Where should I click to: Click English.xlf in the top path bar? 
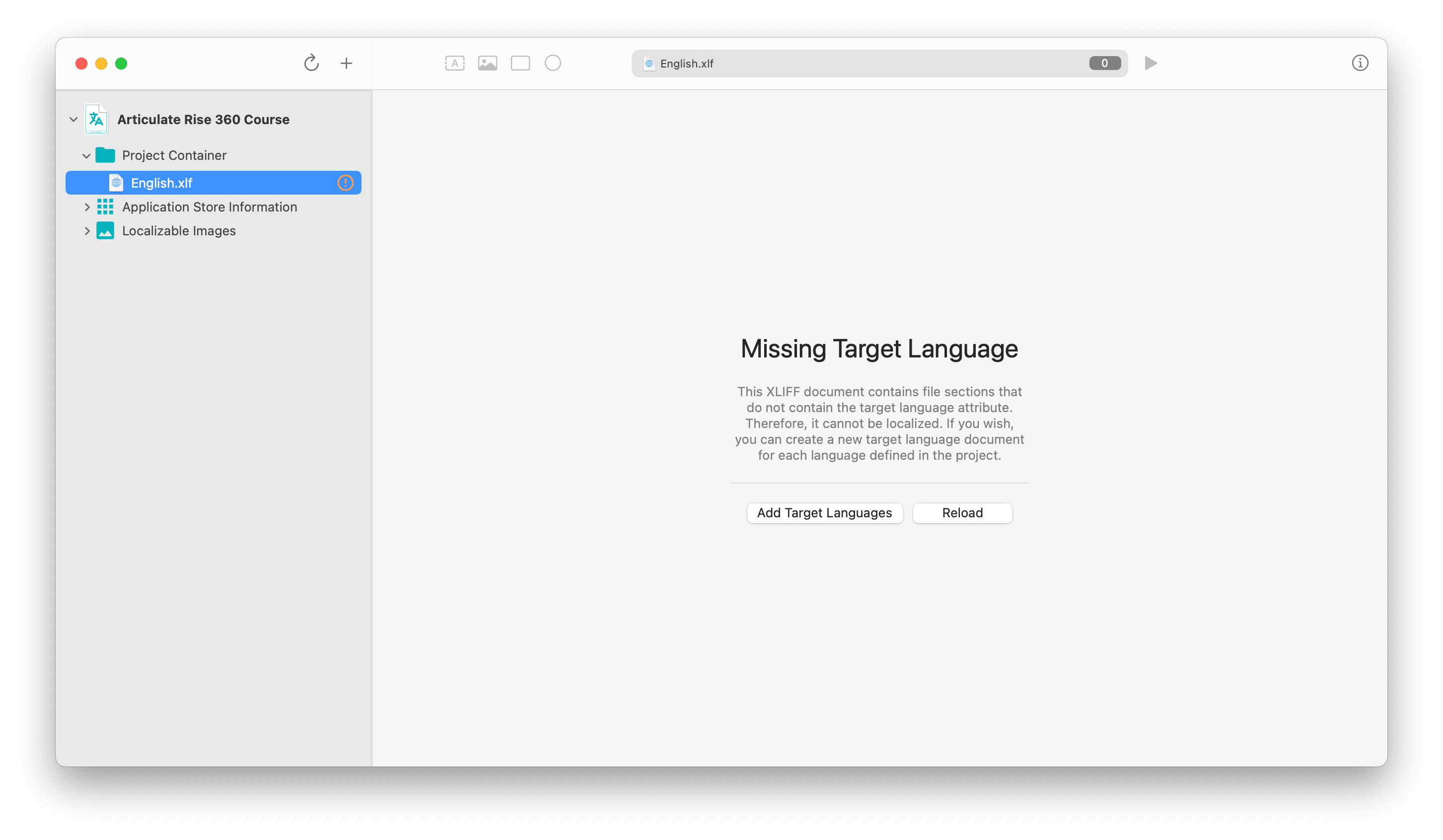(687, 64)
